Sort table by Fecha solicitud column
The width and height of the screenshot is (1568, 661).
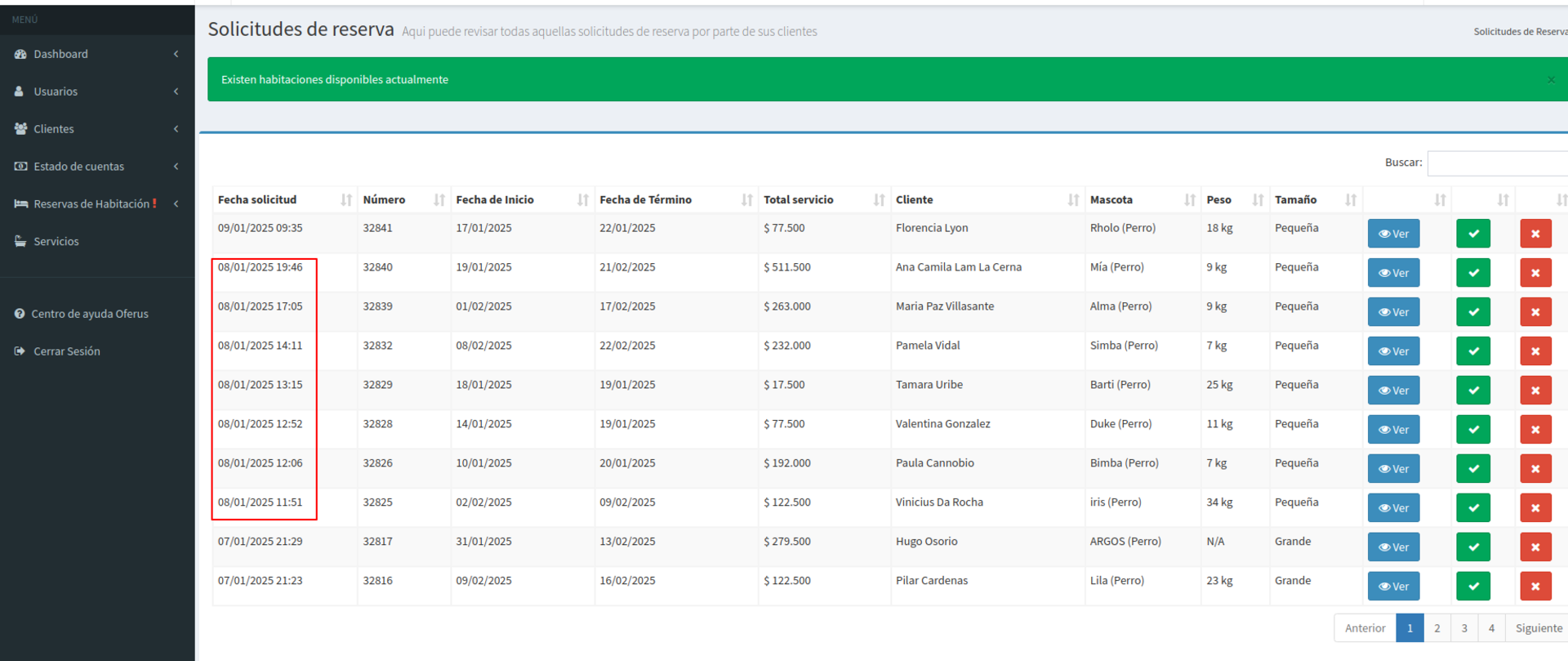point(346,200)
